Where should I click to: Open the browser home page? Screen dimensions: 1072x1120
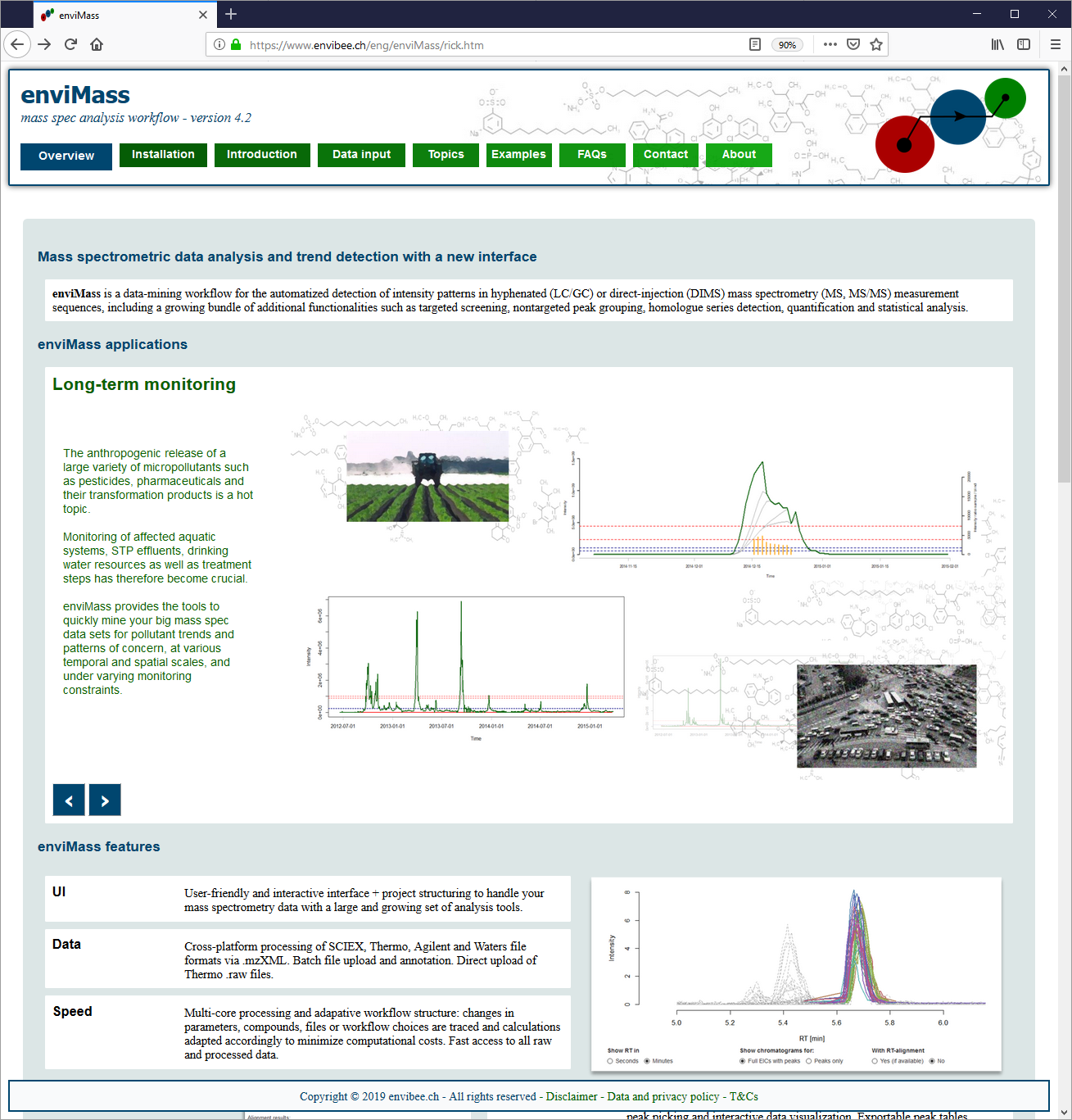97,44
